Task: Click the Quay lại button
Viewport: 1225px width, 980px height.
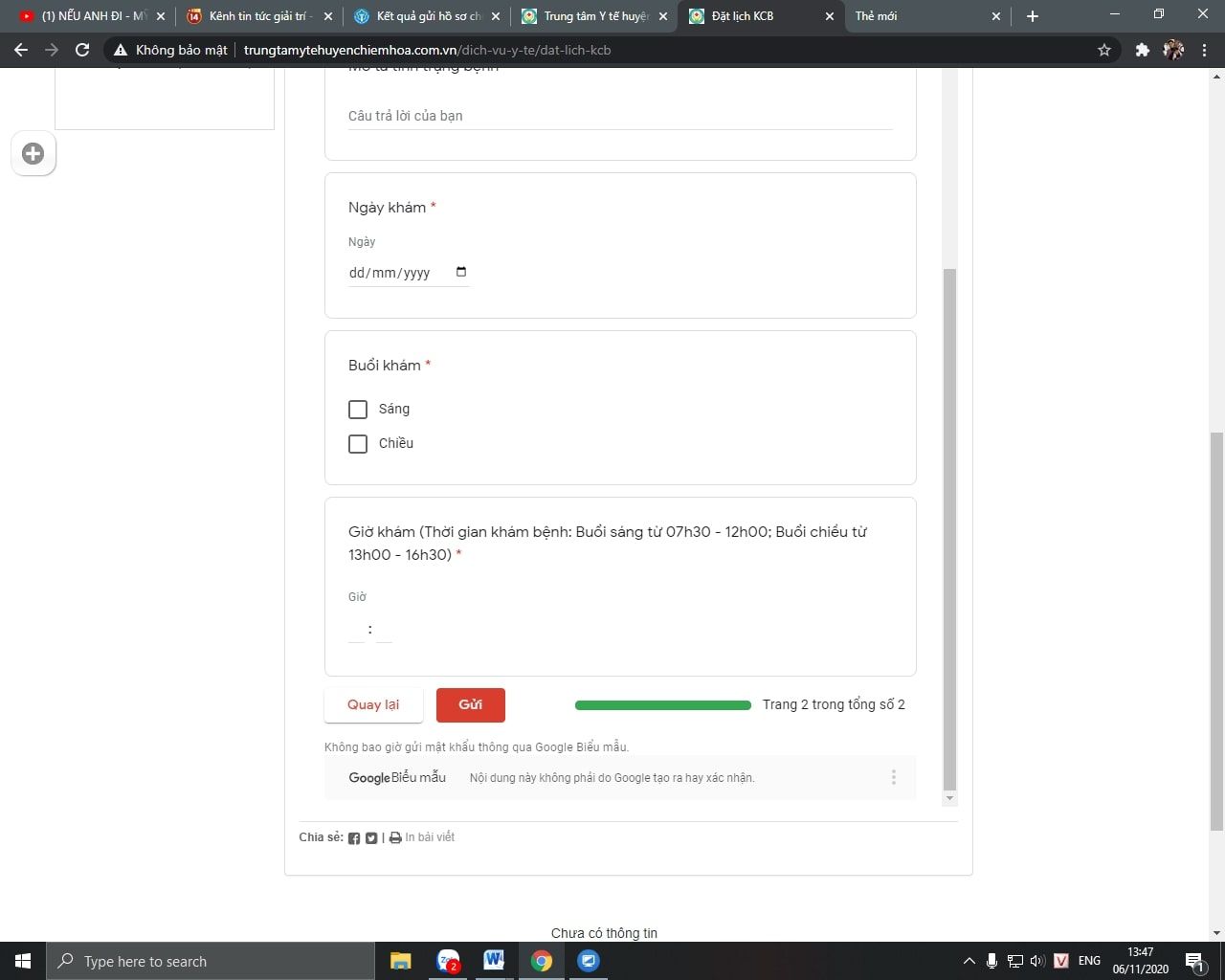Action: (x=373, y=705)
